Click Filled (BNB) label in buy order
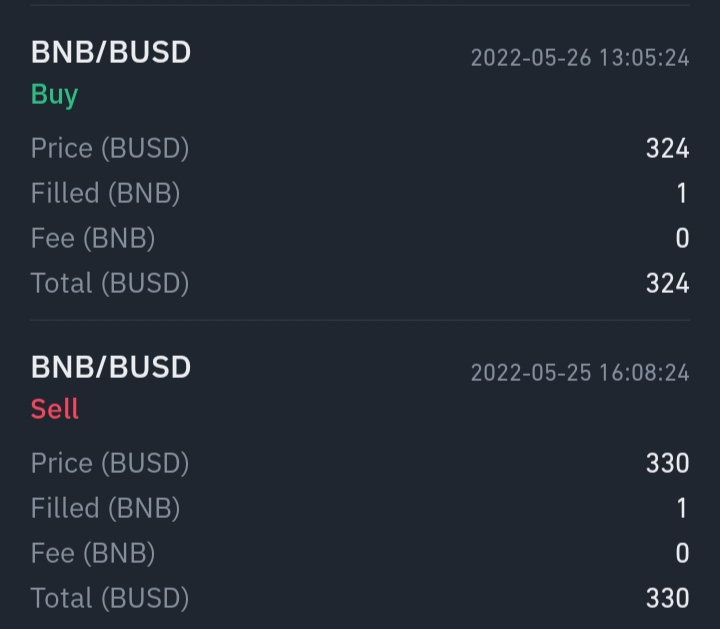 [105, 193]
